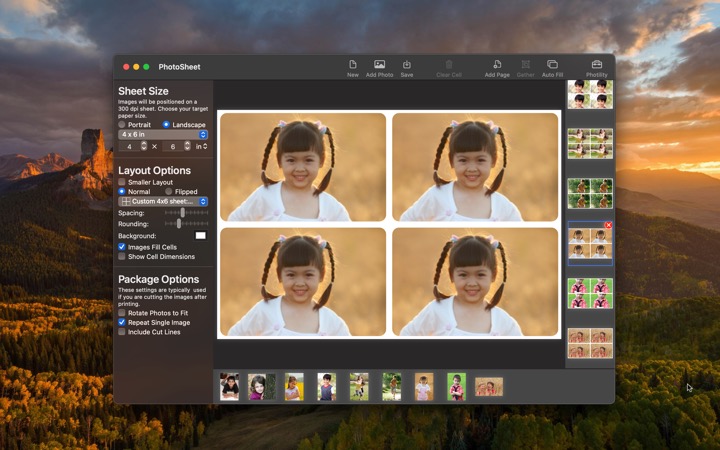Click the Package Options heading

coord(158,279)
